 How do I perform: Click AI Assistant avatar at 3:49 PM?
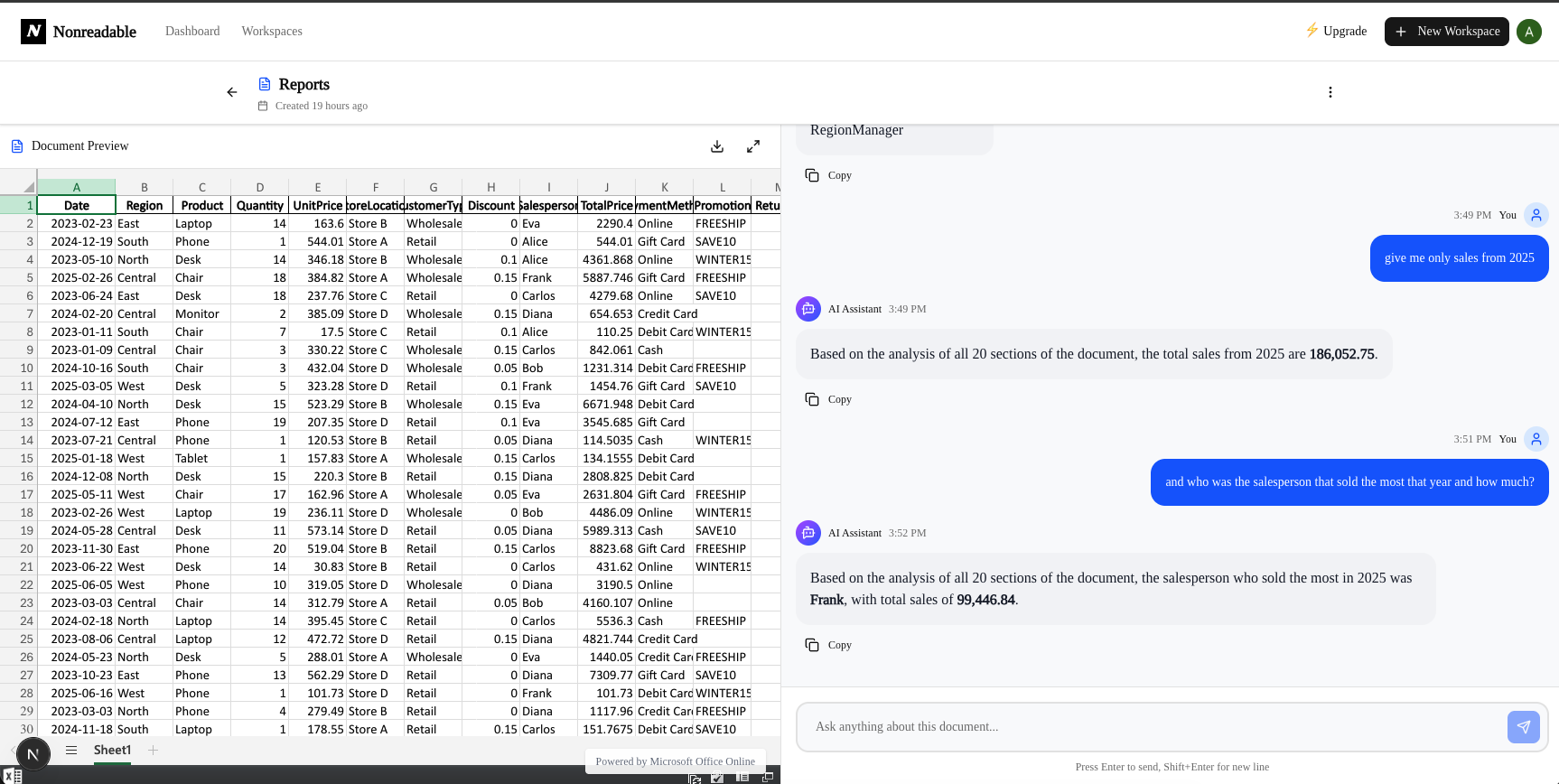[808, 309]
